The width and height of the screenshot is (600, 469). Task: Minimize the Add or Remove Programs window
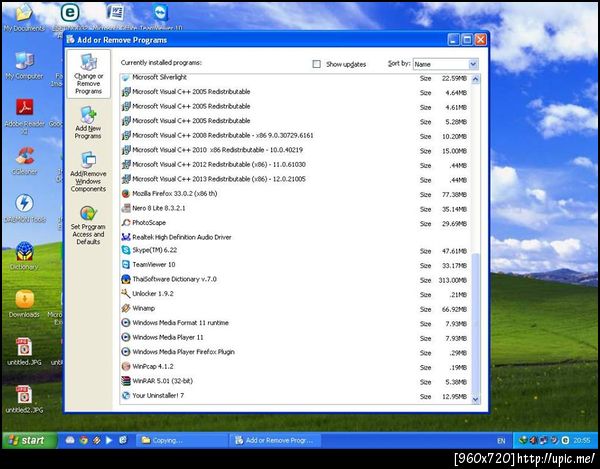click(453, 39)
